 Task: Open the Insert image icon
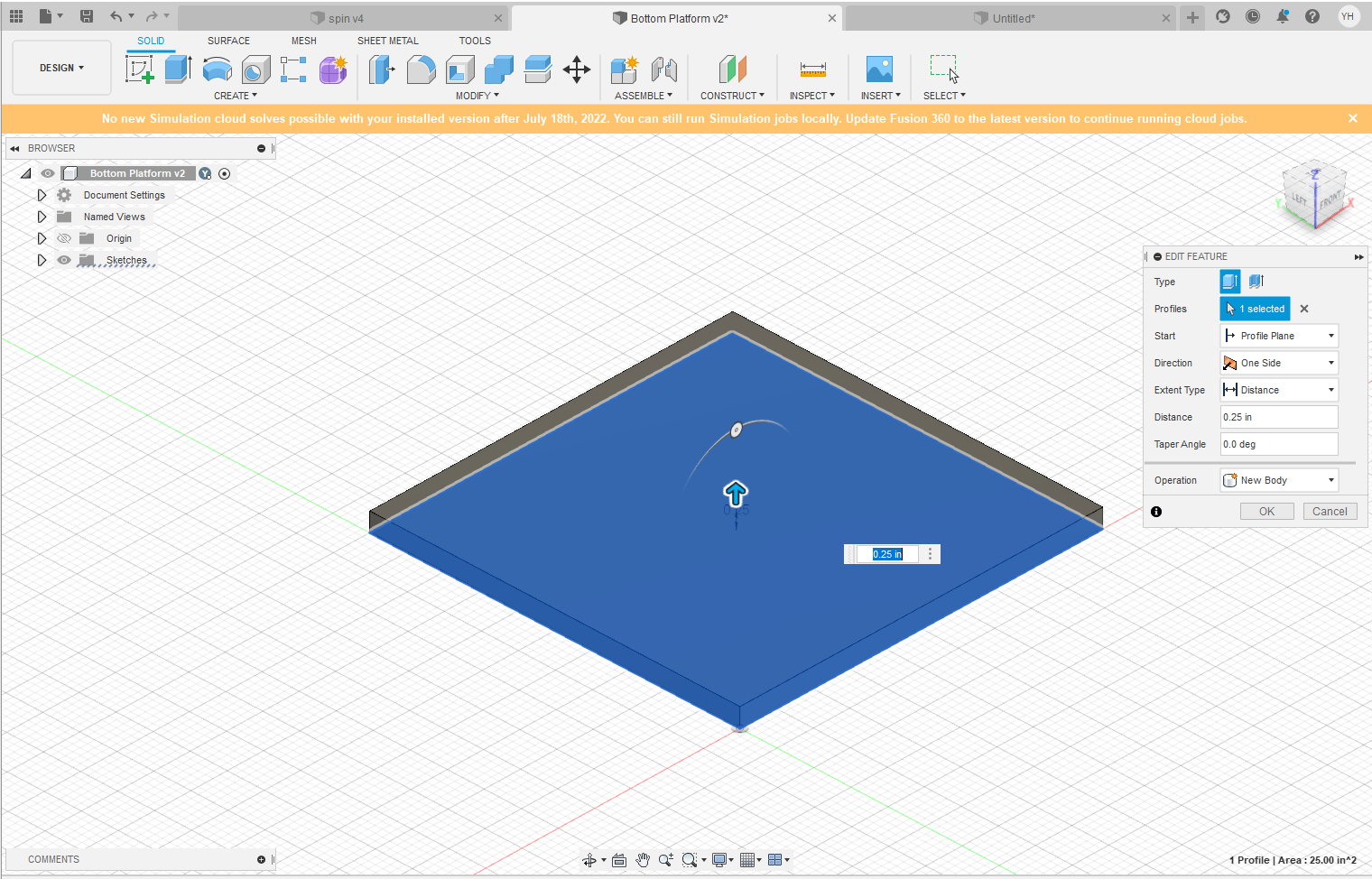[x=878, y=69]
